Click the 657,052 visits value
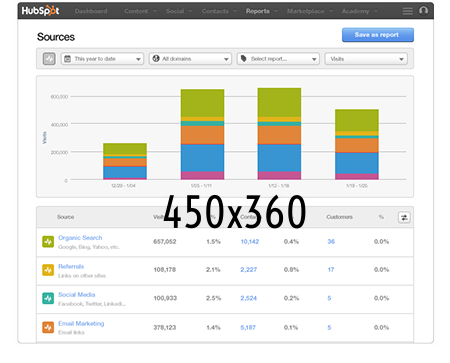450x363 pixels. click(165, 242)
